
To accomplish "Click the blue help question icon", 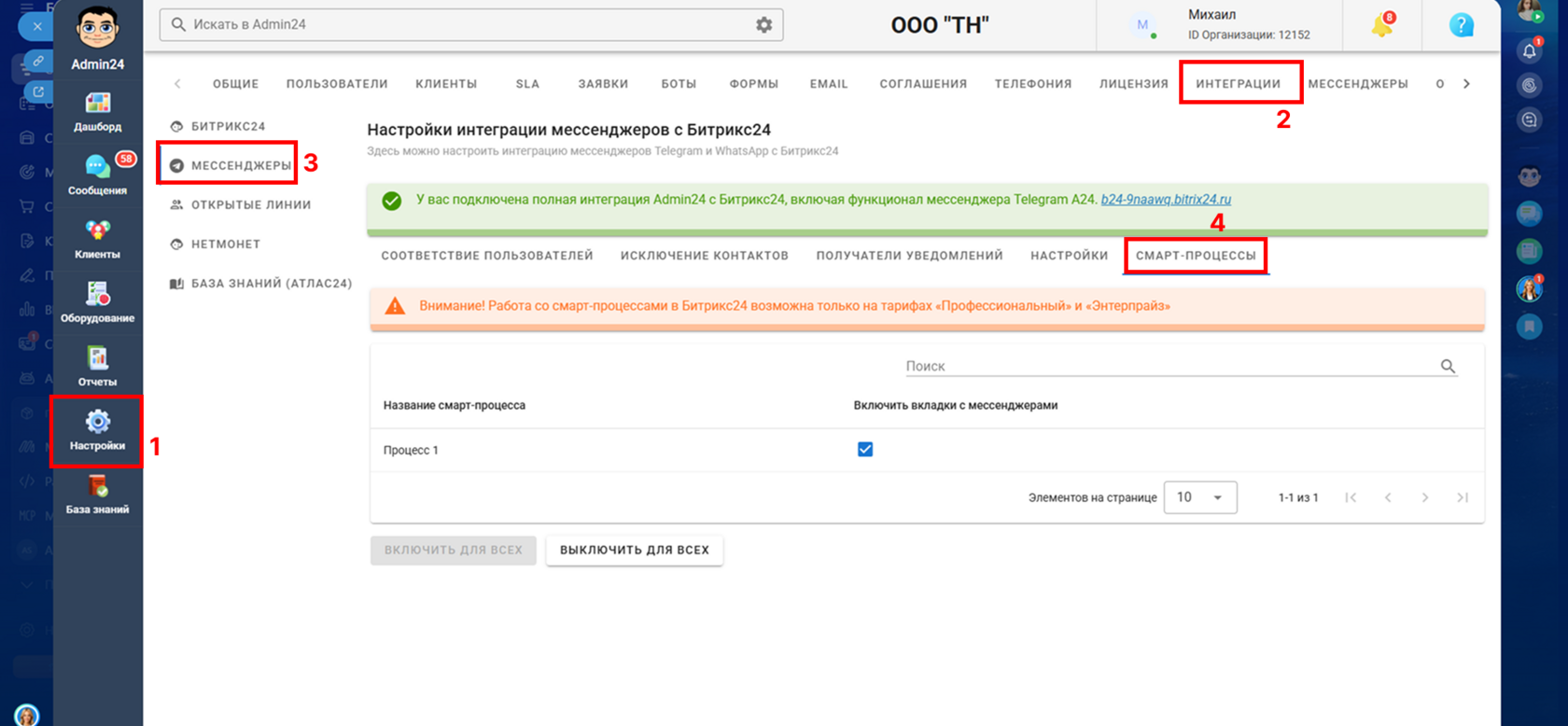I will (1462, 25).
